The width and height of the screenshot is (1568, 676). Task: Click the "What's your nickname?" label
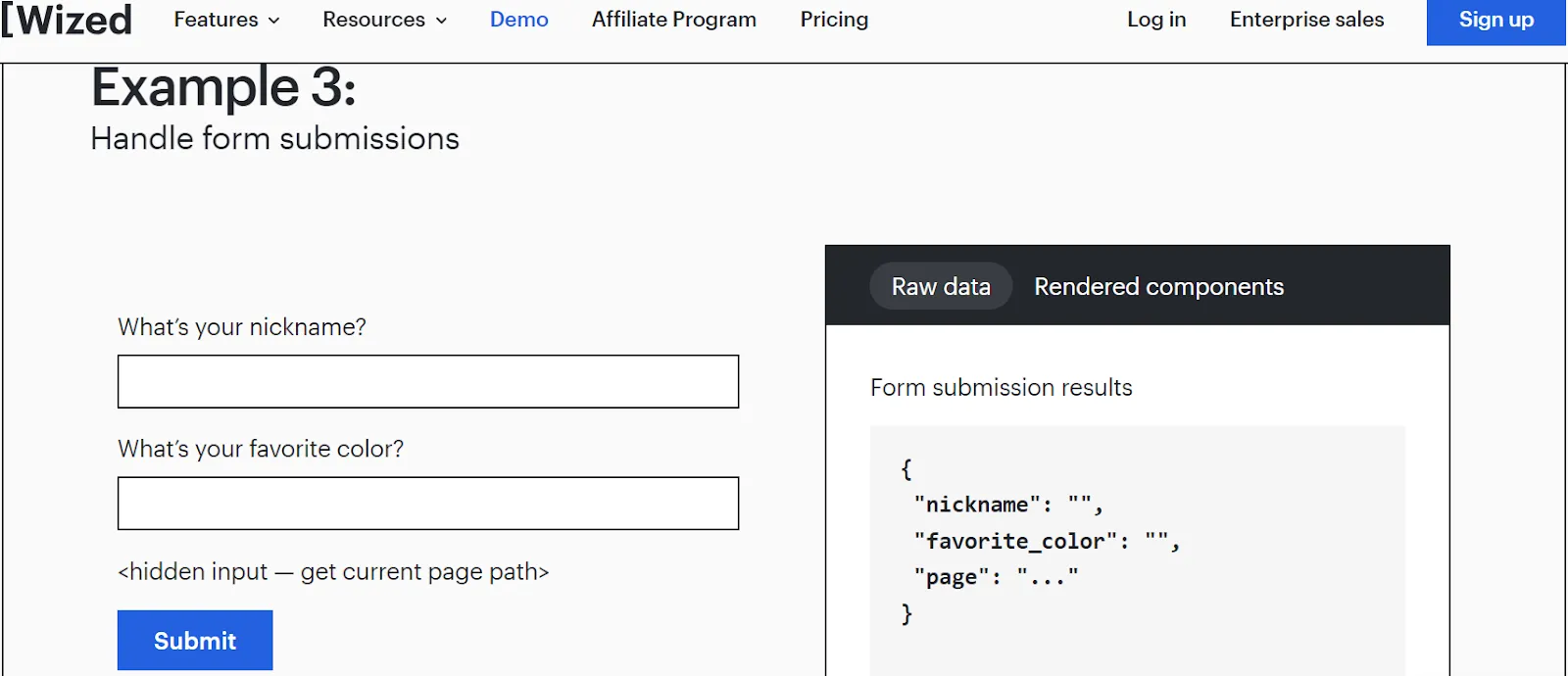[x=242, y=327]
